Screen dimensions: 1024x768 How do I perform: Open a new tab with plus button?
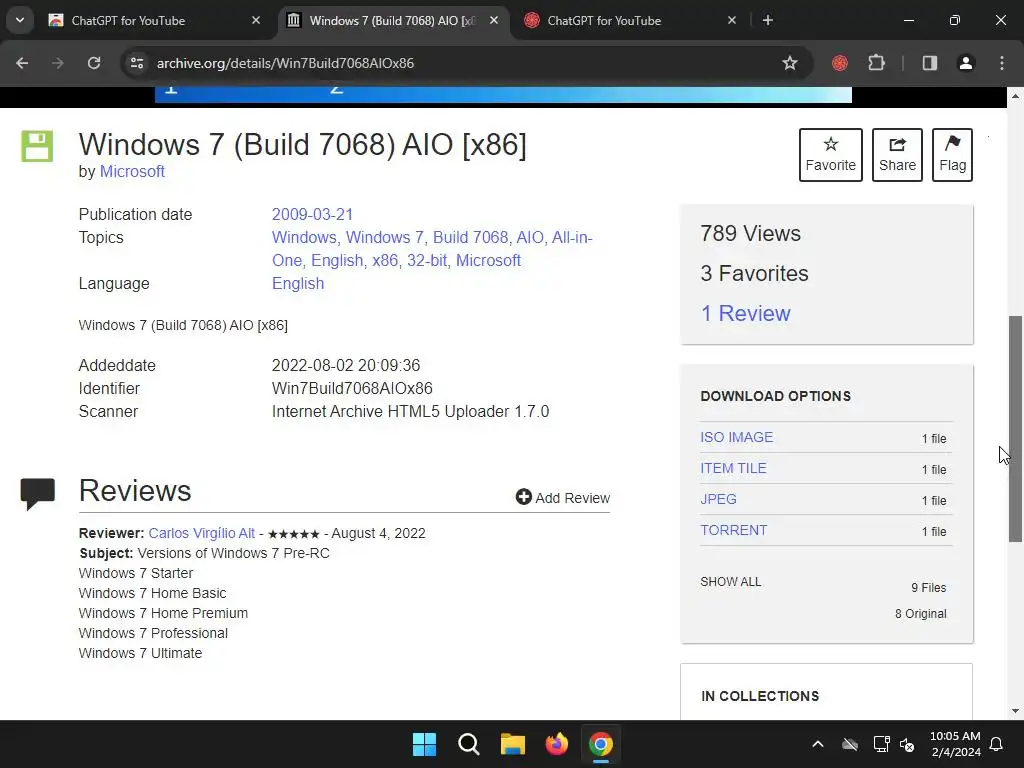(x=768, y=20)
